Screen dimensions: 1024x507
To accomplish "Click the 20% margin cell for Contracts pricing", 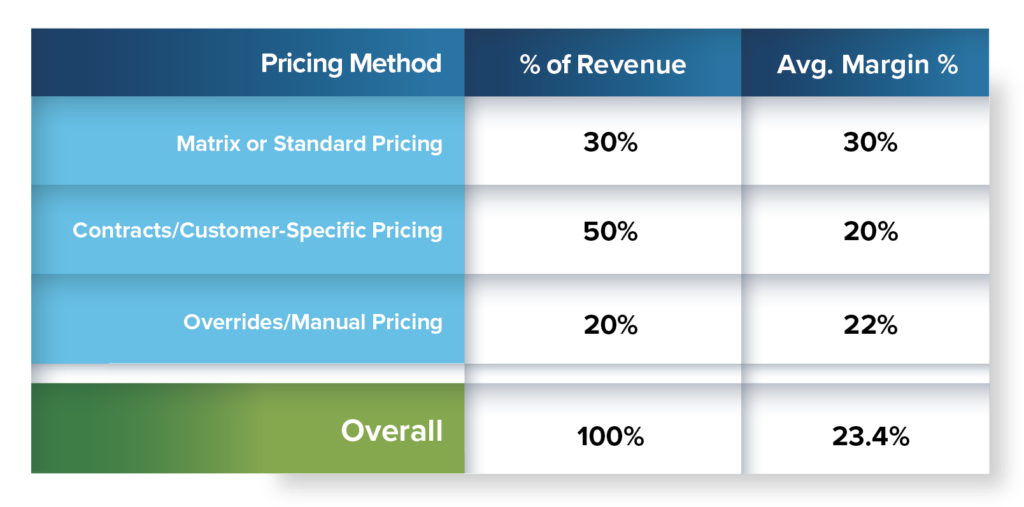I will [865, 230].
